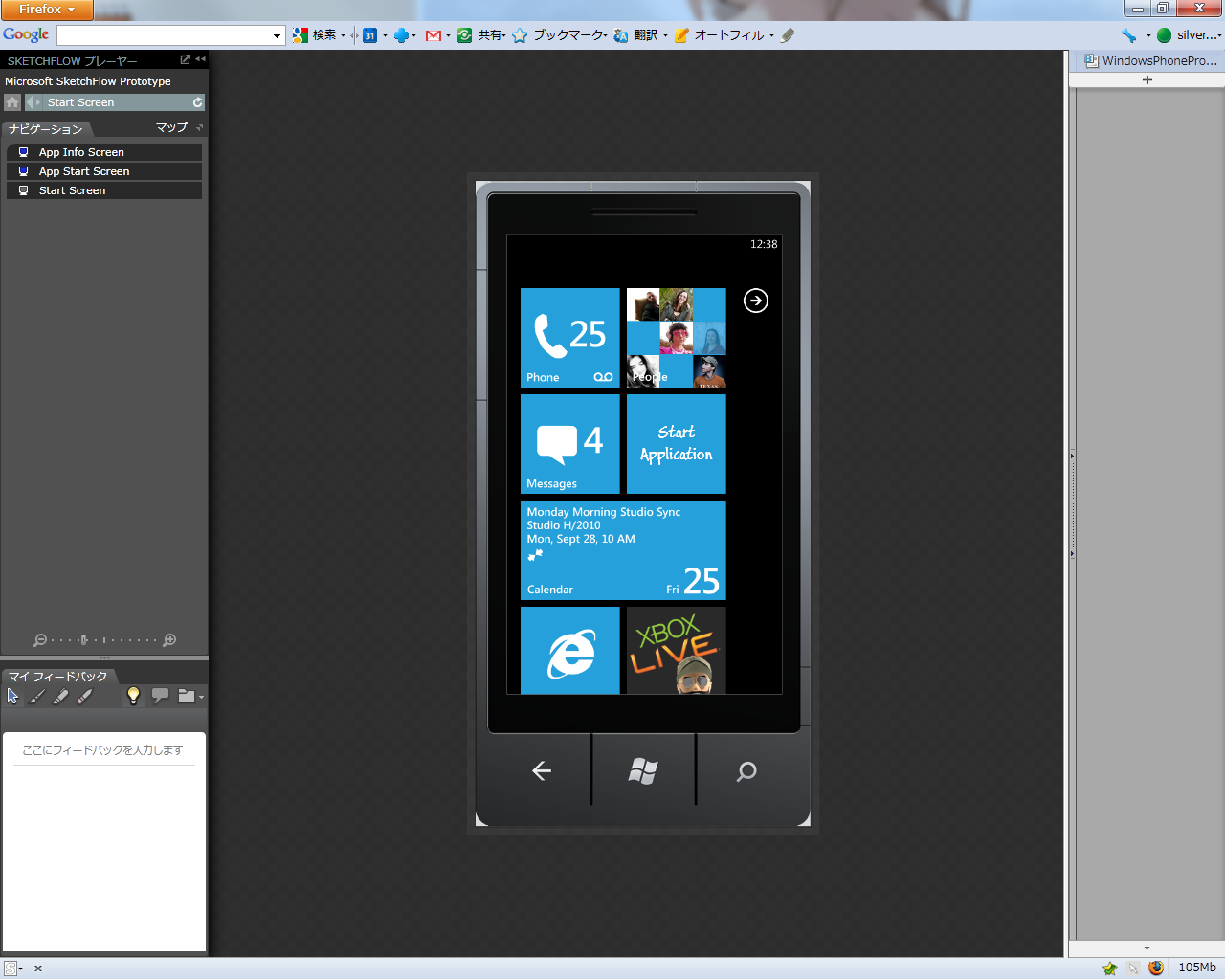Reload the current Start Screen
This screenshot has width=1225, height=980.
pyautogui.click(x=197, y=102)
